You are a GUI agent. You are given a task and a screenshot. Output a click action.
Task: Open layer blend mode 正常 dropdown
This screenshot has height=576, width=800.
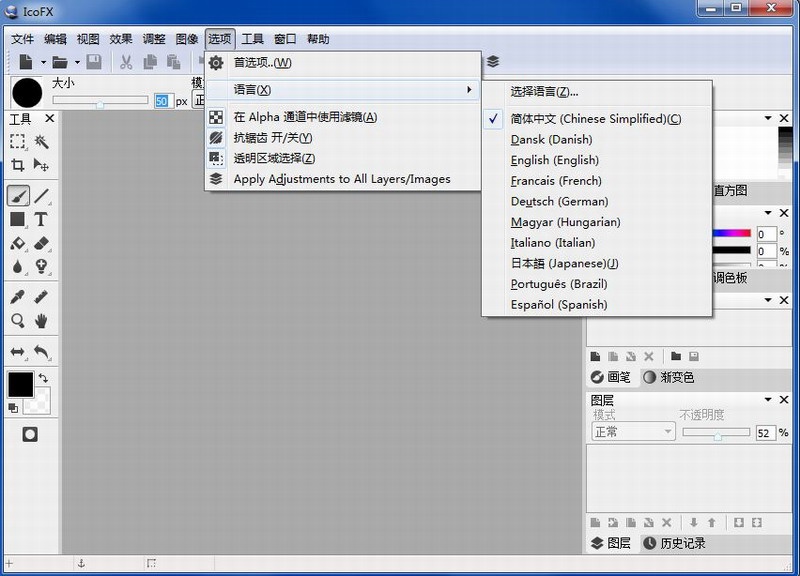[x=633, y=432]
